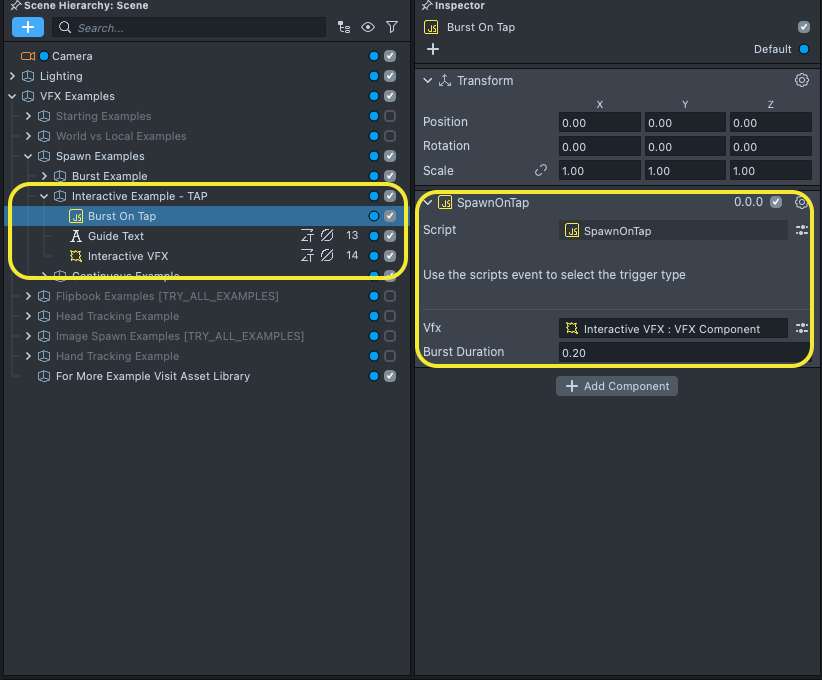
Task: Uncheck the Camera object checkbox
Action: (390, 56)
